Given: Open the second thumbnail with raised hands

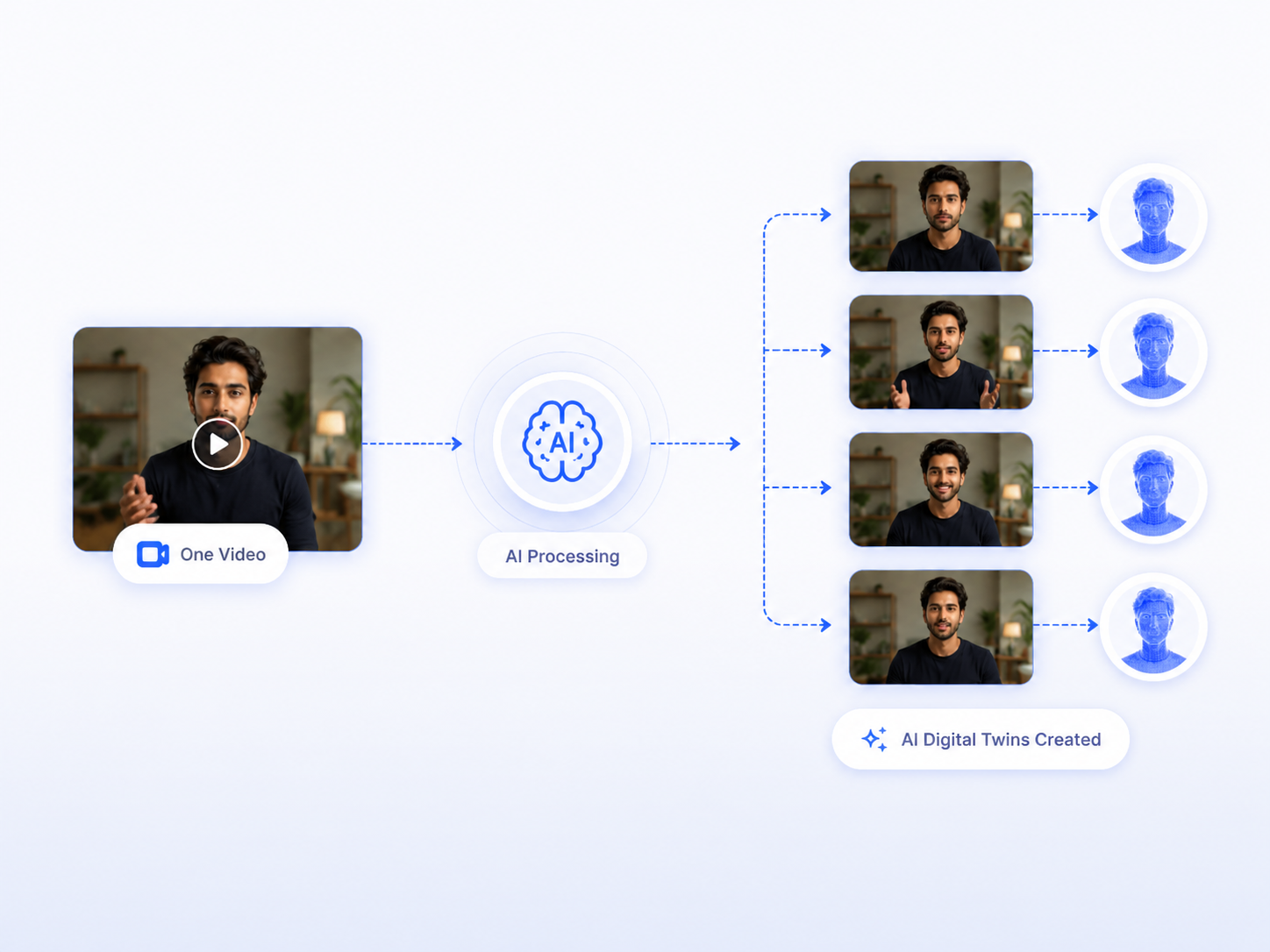Looking at the screenshot, I should click(941, 352).
